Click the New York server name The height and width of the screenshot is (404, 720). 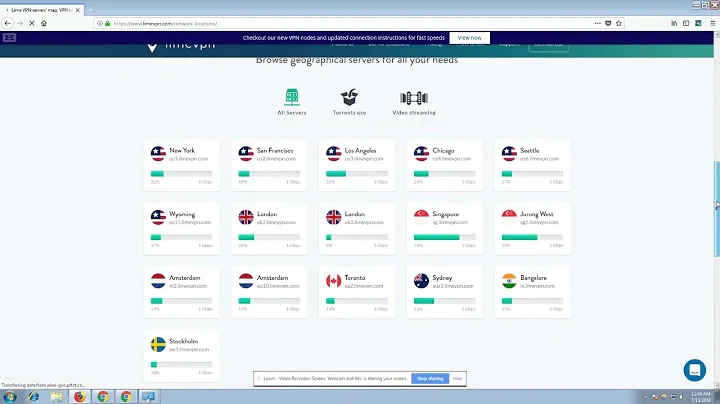182,150
